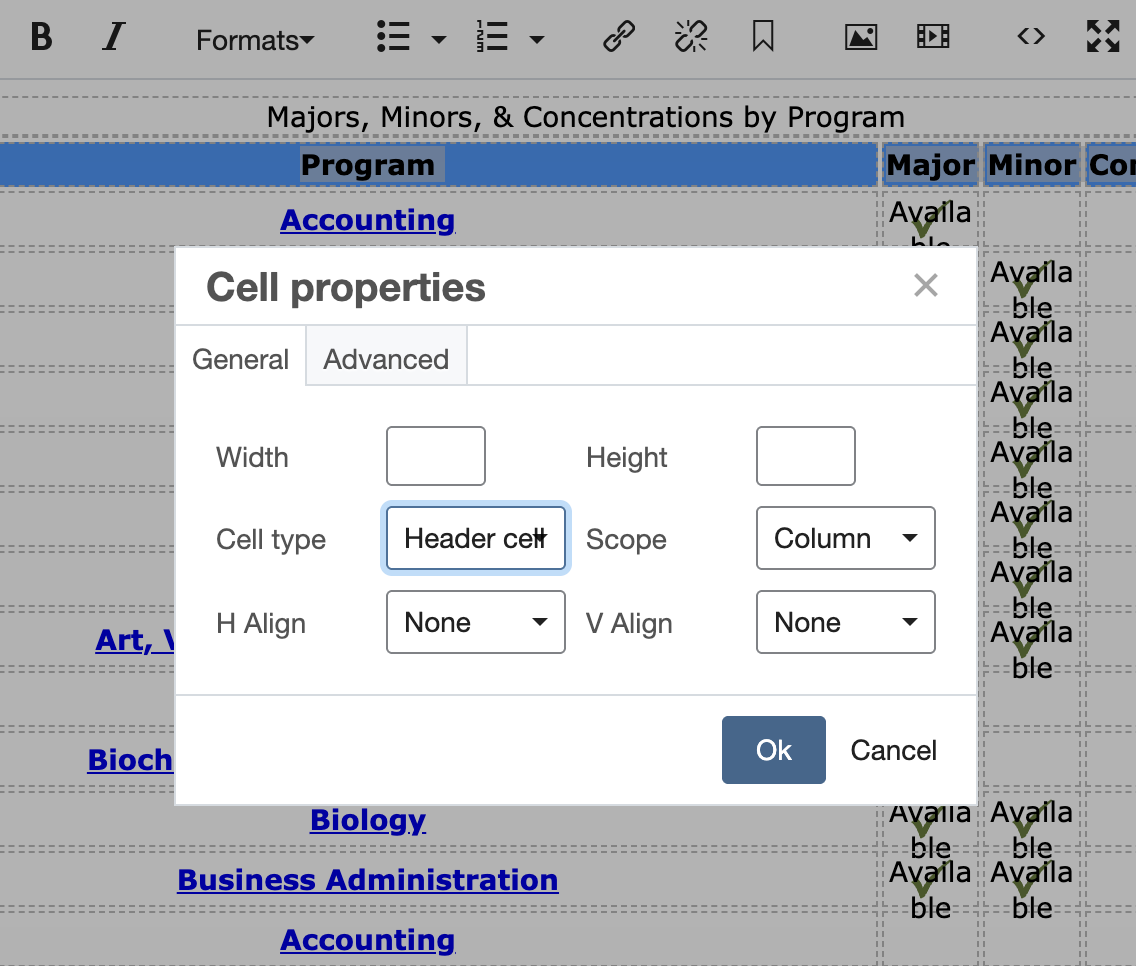
Task: Insert an image
Action: [860, 37]
